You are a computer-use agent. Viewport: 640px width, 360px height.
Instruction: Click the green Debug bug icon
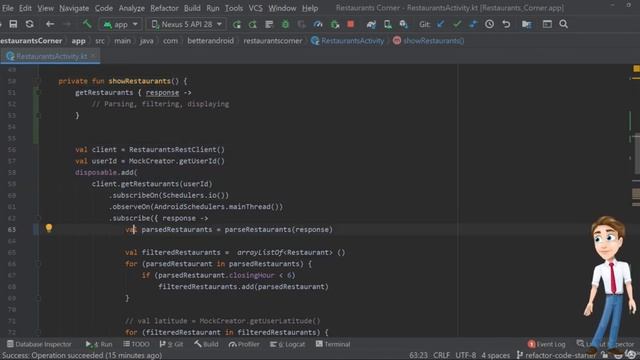285,24
